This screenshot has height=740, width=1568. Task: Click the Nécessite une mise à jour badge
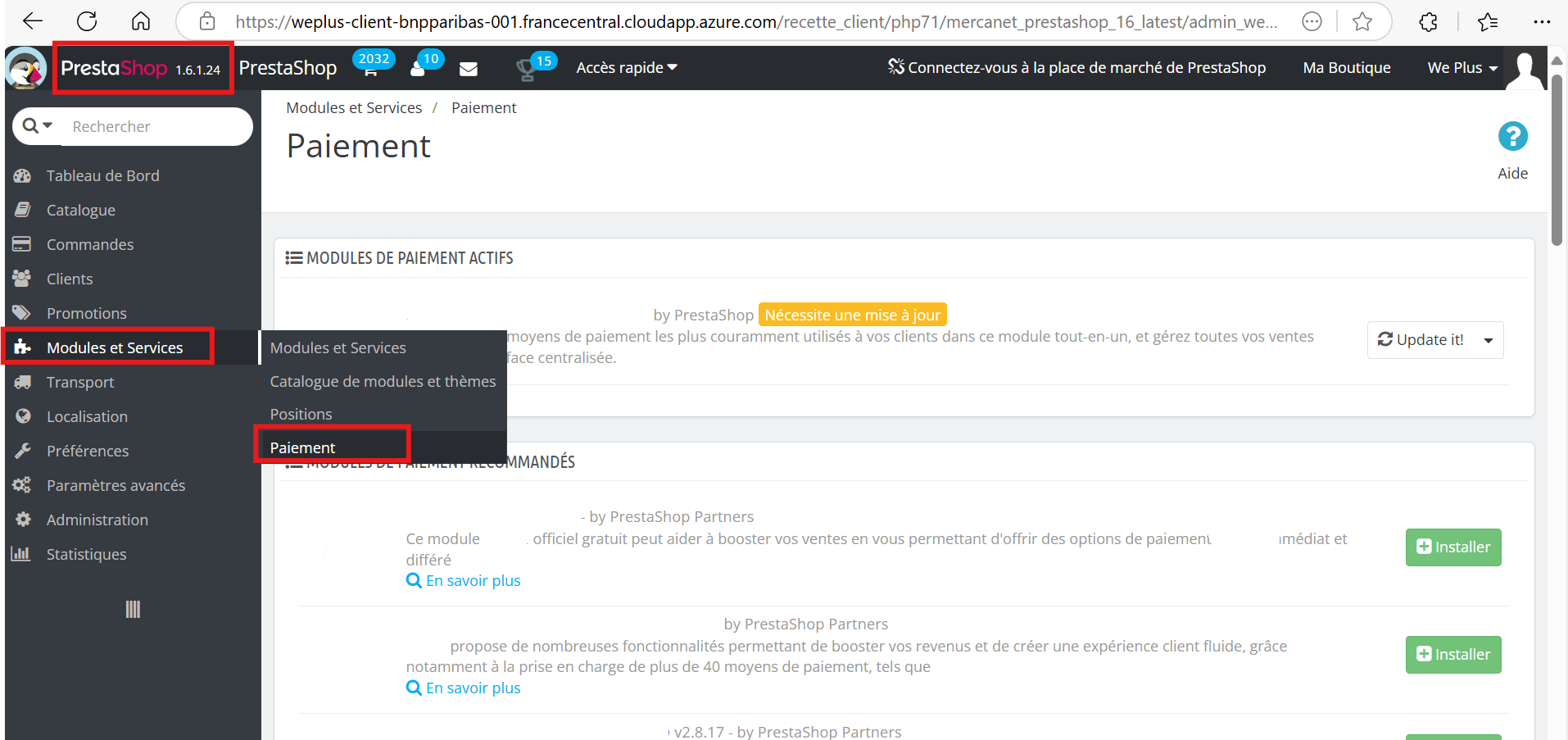point(852,315)
